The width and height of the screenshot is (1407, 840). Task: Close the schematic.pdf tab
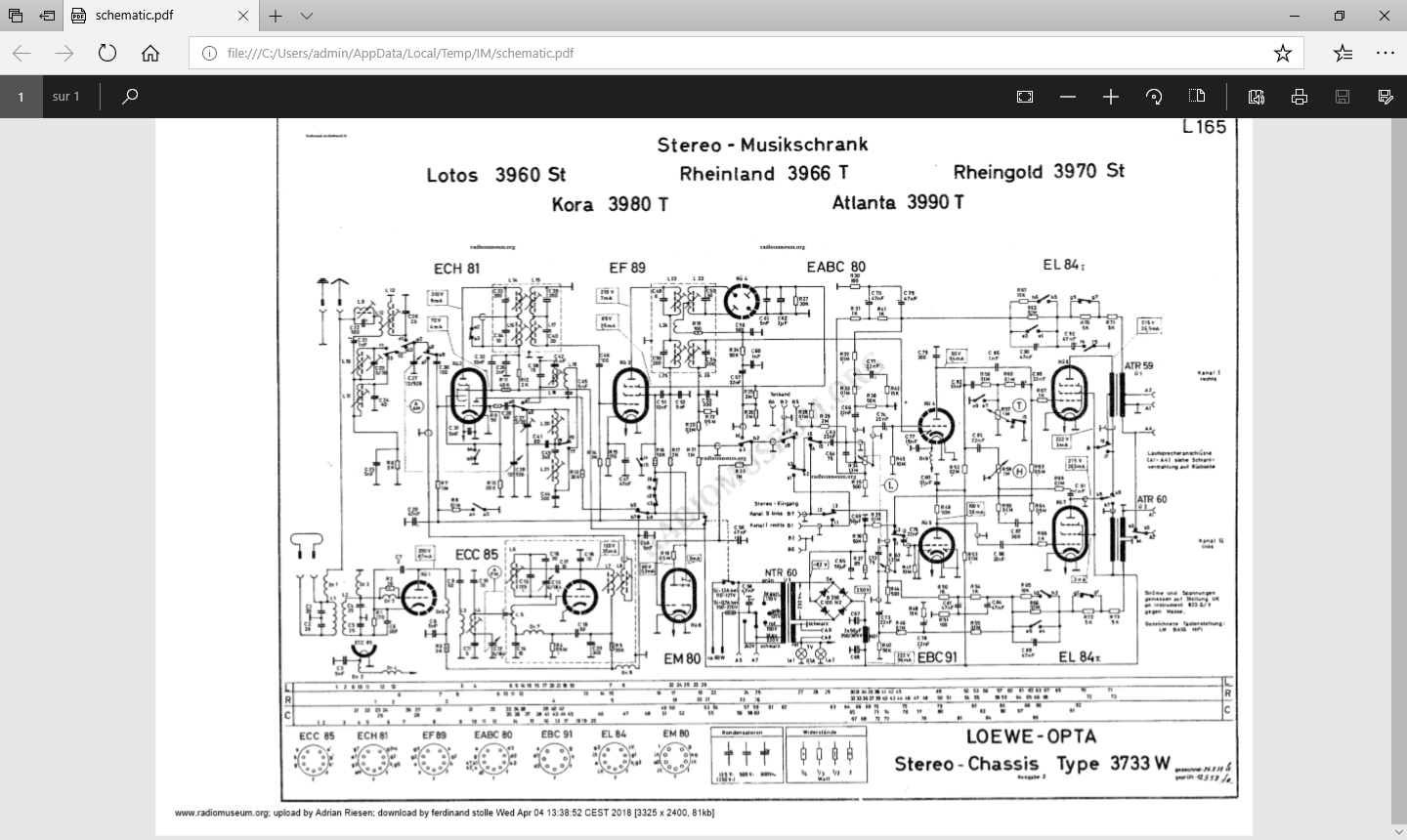pos(243,16)
